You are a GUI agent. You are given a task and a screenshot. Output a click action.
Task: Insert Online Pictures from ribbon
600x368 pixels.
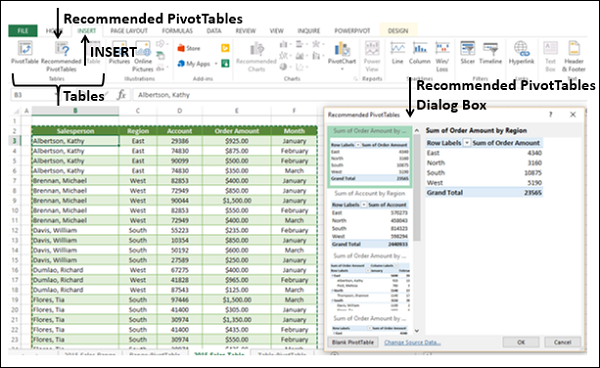(143, 56)
